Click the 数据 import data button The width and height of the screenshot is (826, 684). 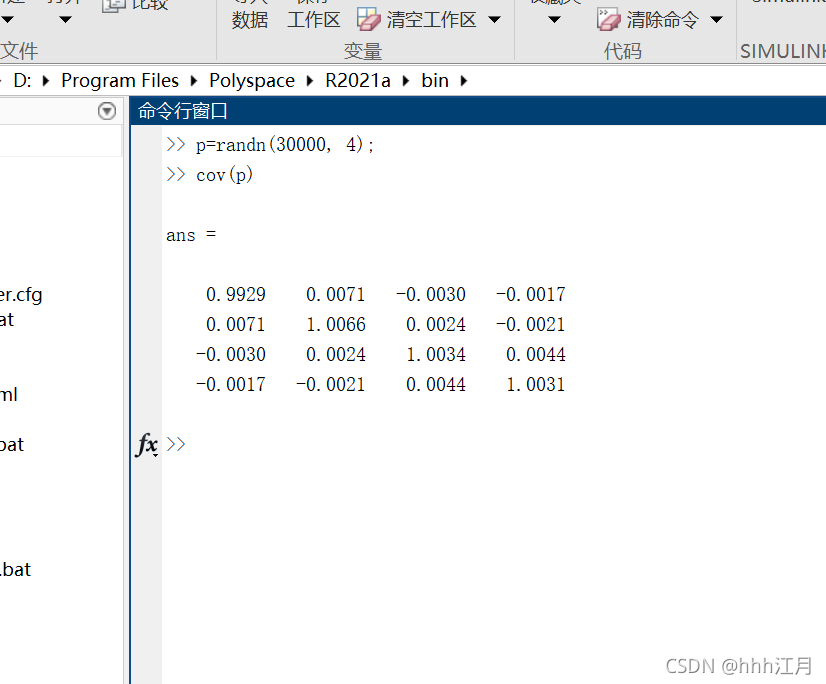(250, 20)
